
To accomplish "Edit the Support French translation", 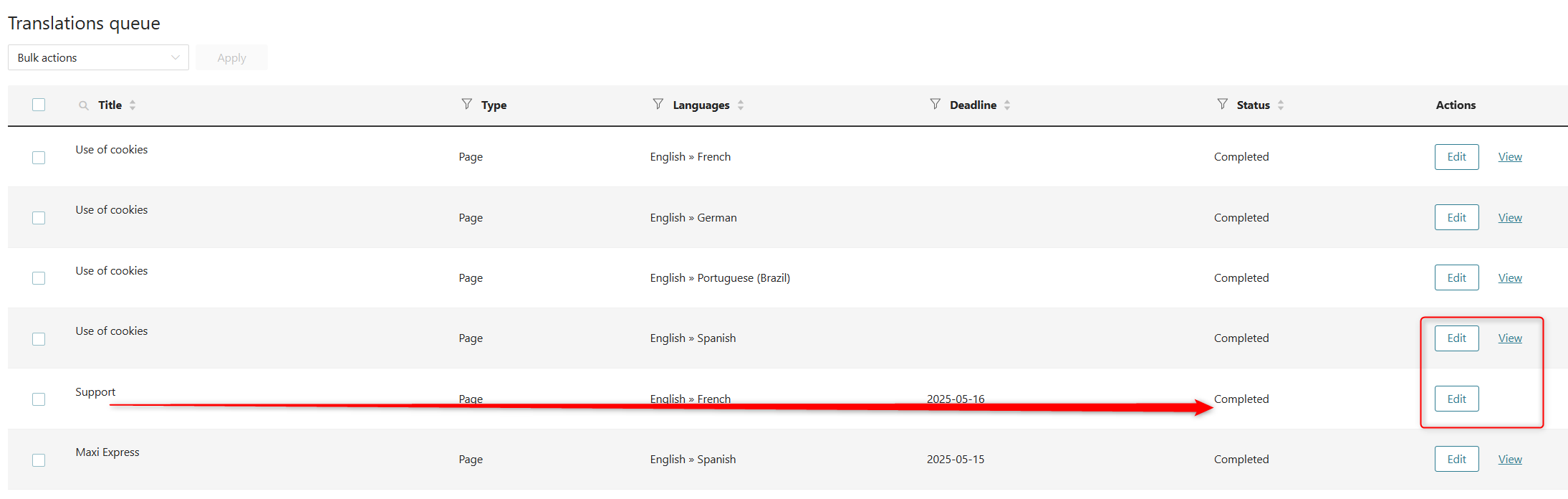I will (x=1456, y=399).
